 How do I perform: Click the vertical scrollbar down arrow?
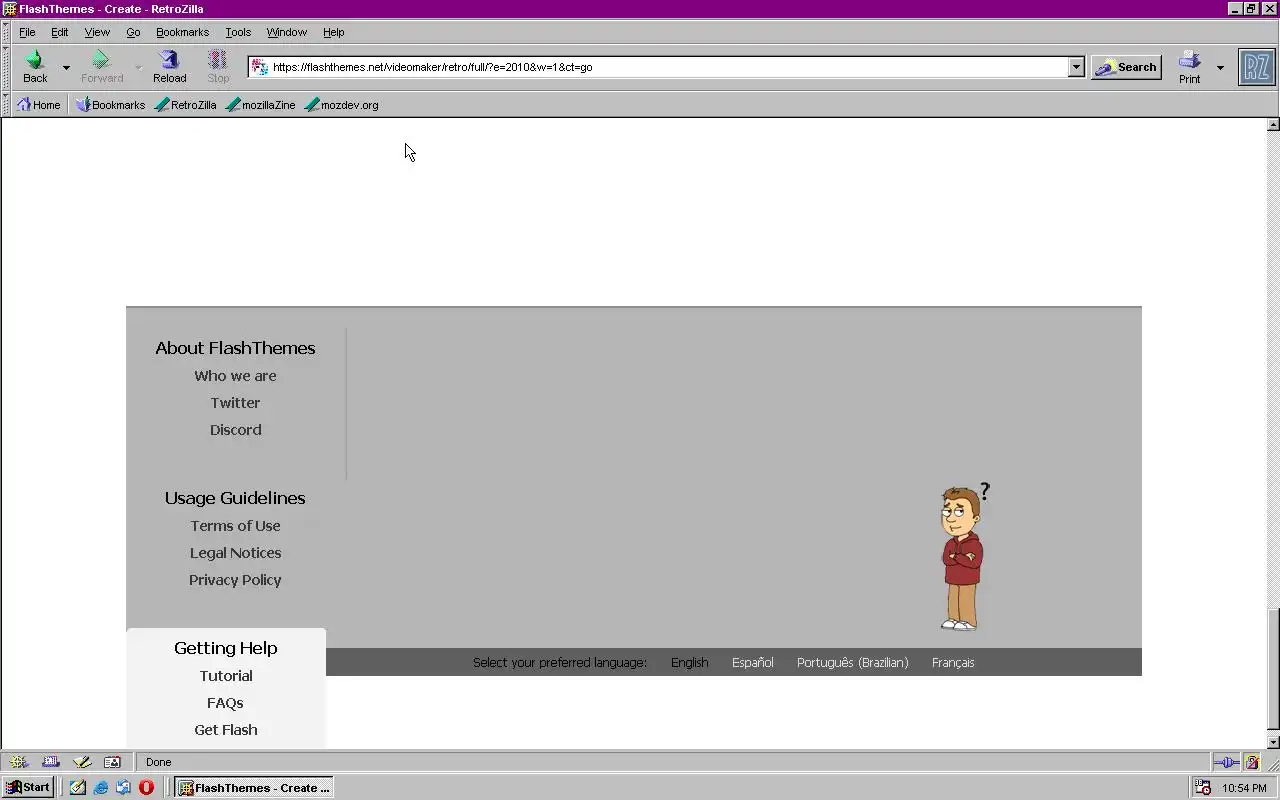tap(1273, 742)
